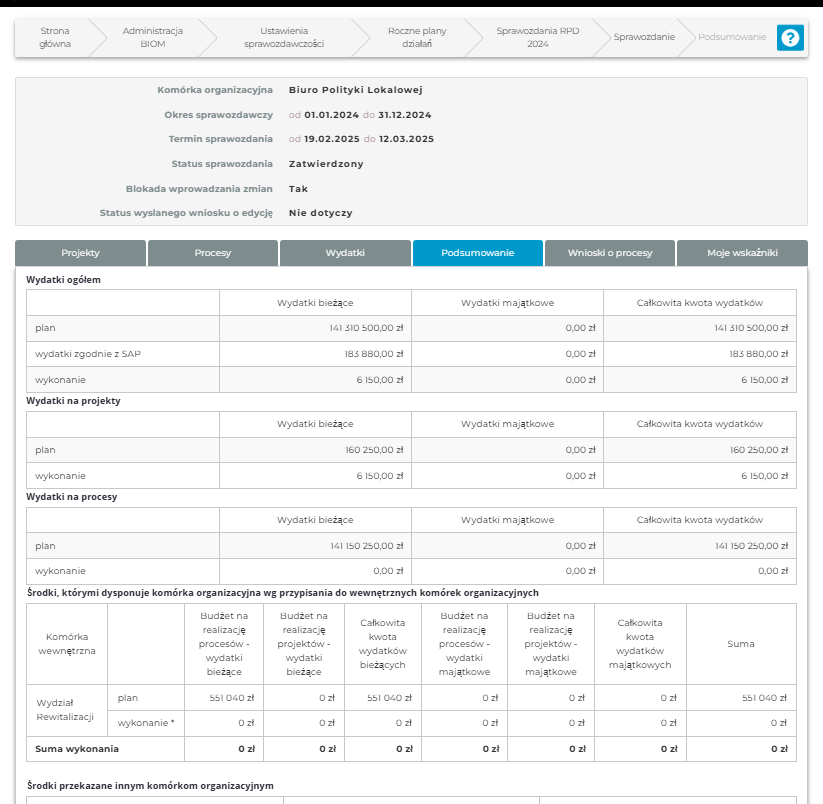The image size is (823, 804).
Task: Show the Wydatki tab
Action: (345, 253)
